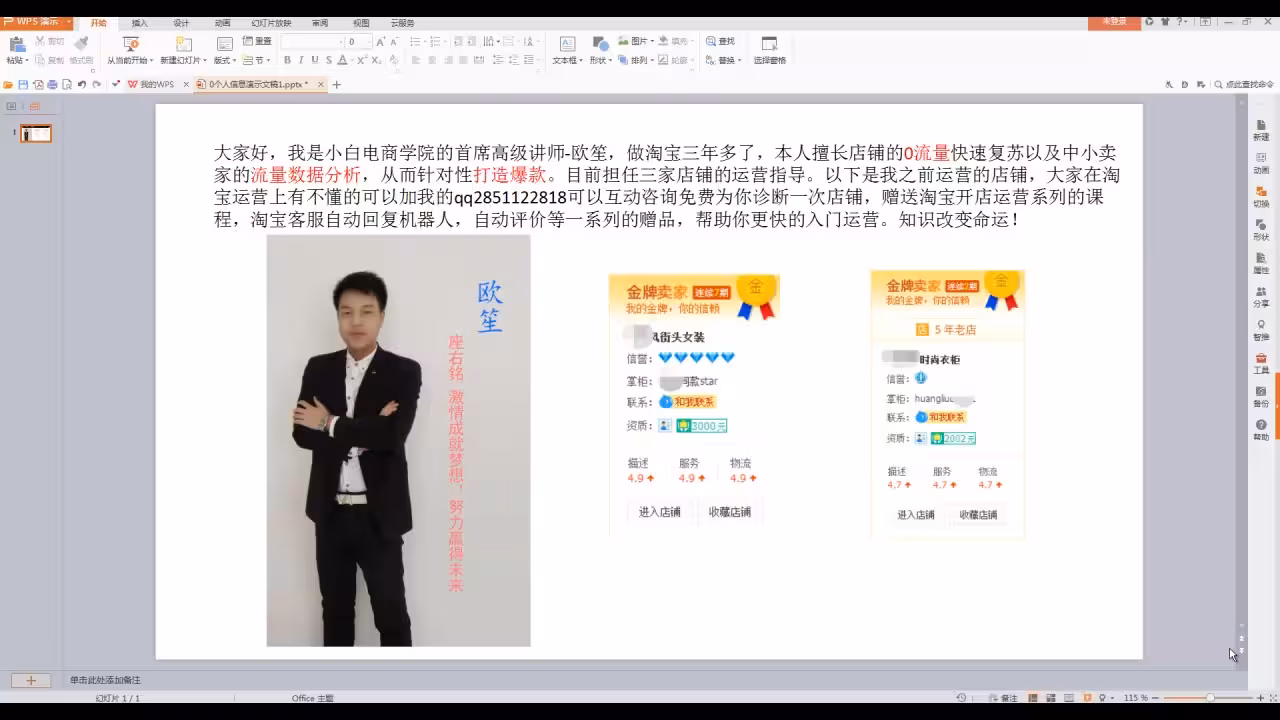
Task: Start slideshow from current slide icon
Action: point(131,44)
